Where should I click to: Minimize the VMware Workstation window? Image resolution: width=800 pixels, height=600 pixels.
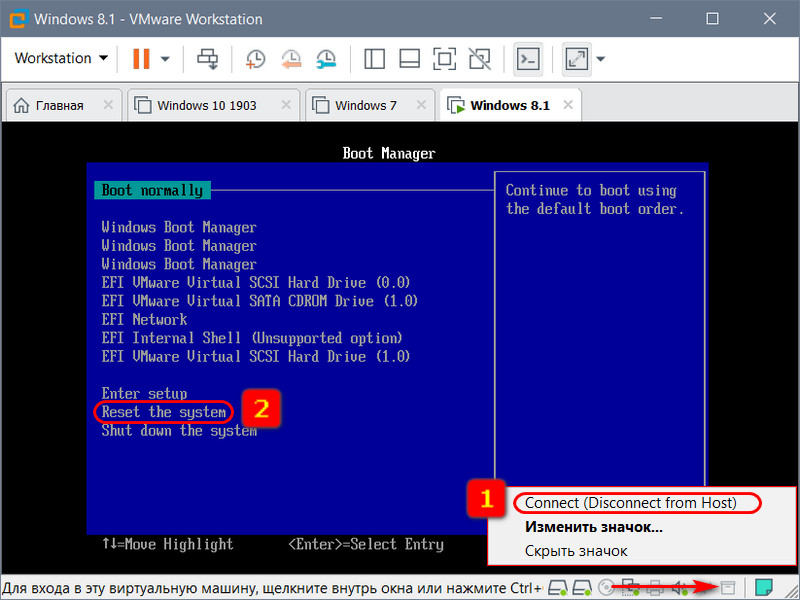[x=656, y=19]
